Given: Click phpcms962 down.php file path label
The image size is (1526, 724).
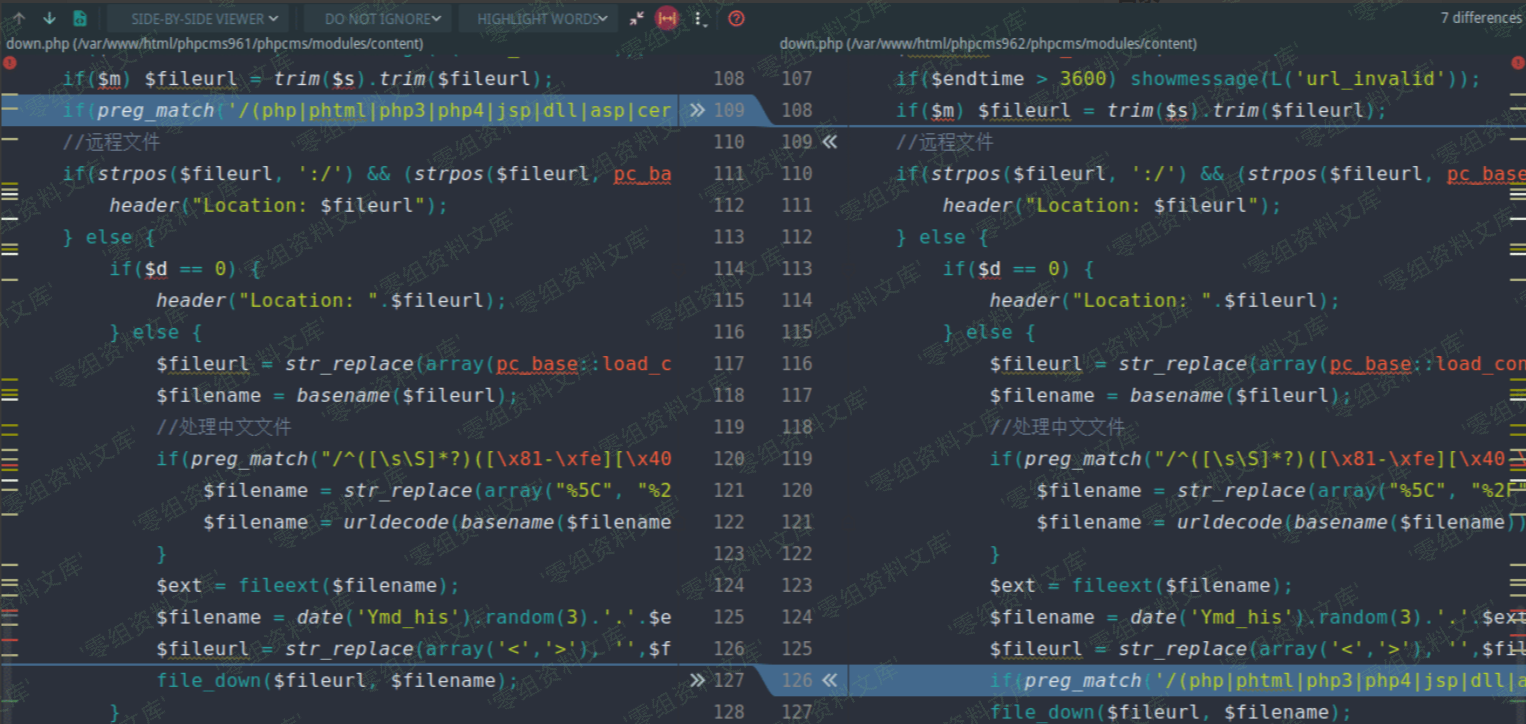Looking at the screenshot, I should point(988,44).
